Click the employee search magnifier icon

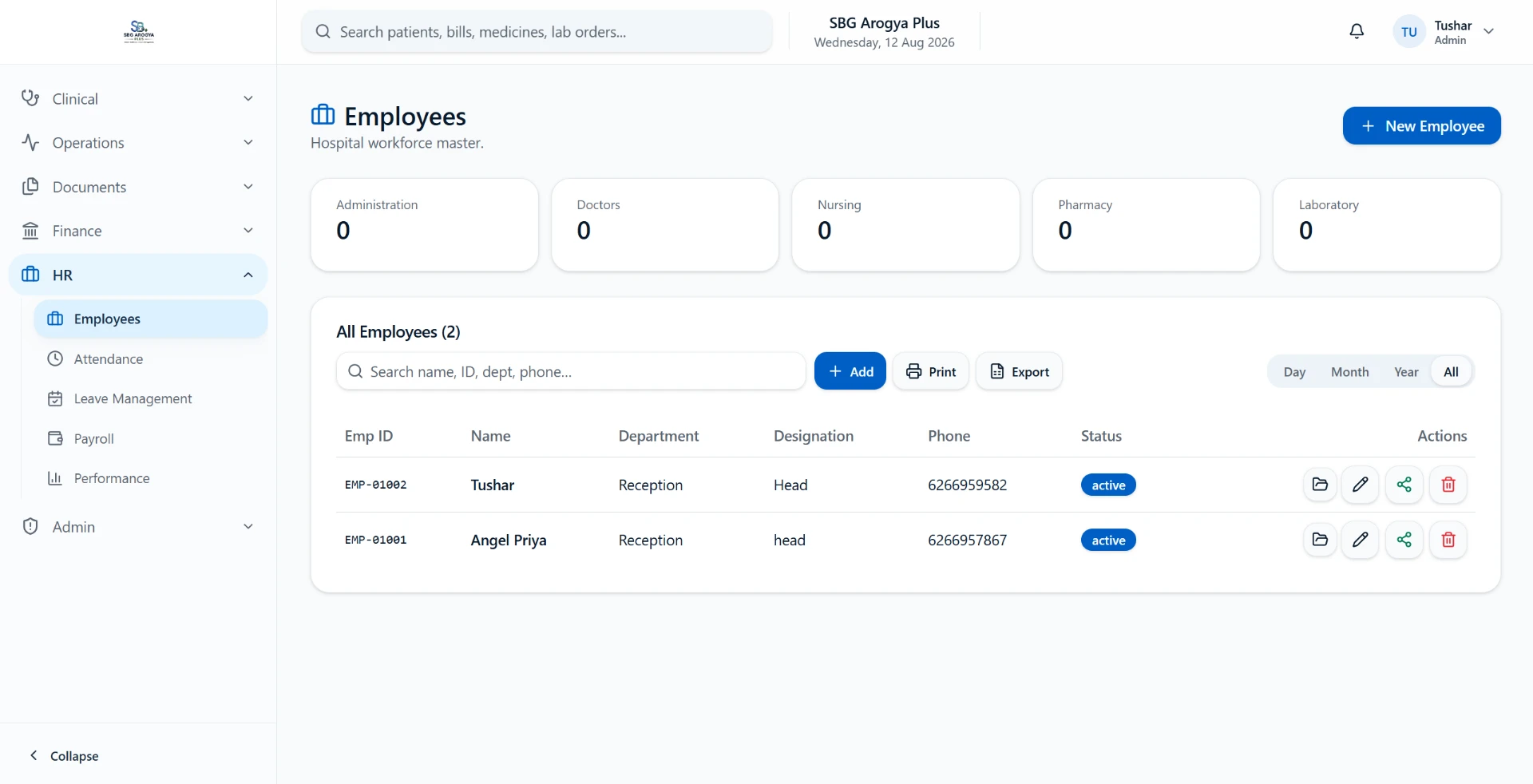355,371
